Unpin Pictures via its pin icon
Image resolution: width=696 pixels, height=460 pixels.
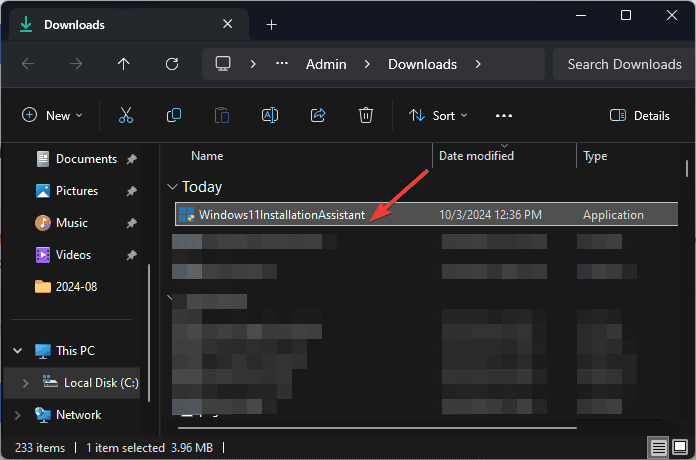[131, 191]
